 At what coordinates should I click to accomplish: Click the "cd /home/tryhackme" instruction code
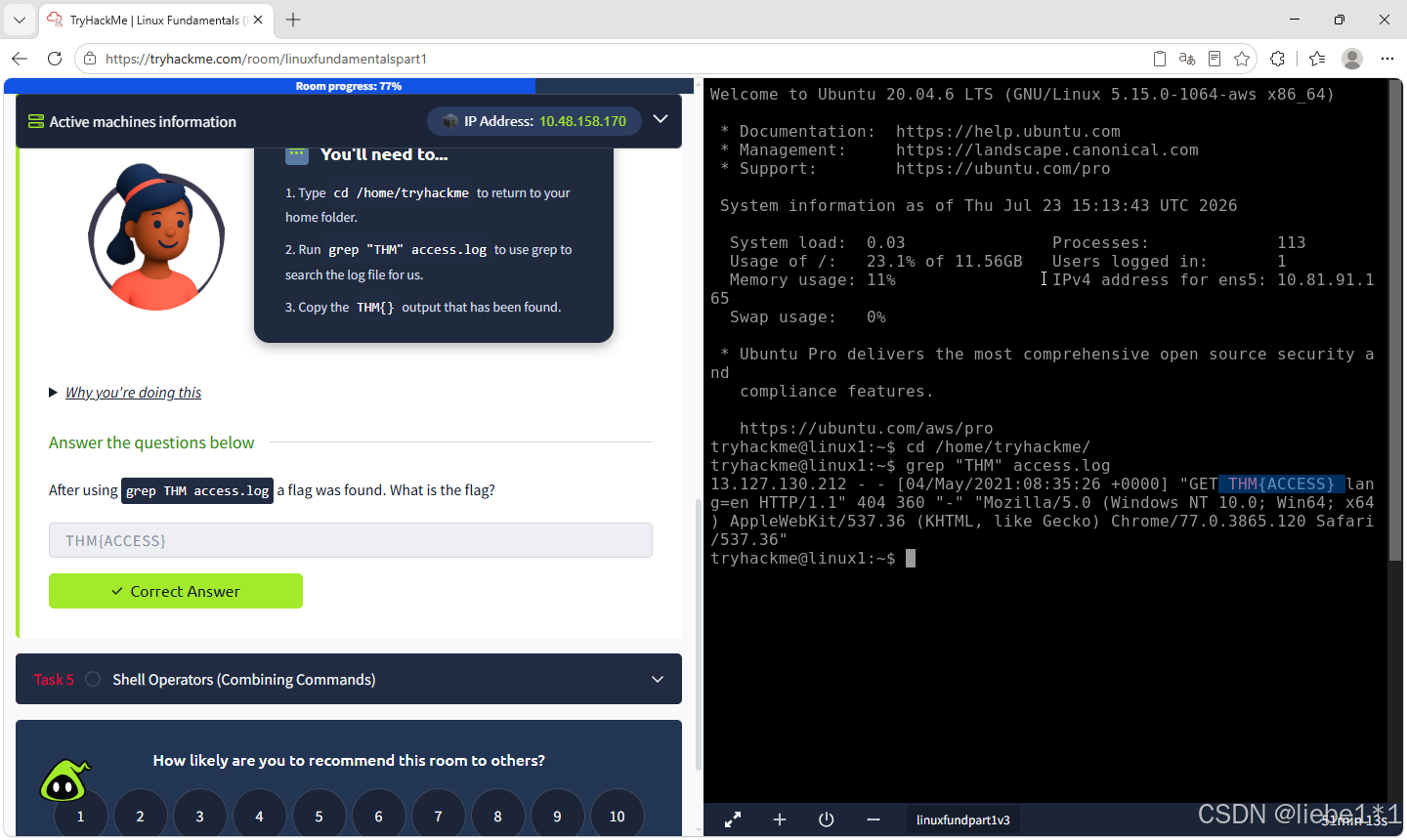pyautogui.click(x=402, y=193)
